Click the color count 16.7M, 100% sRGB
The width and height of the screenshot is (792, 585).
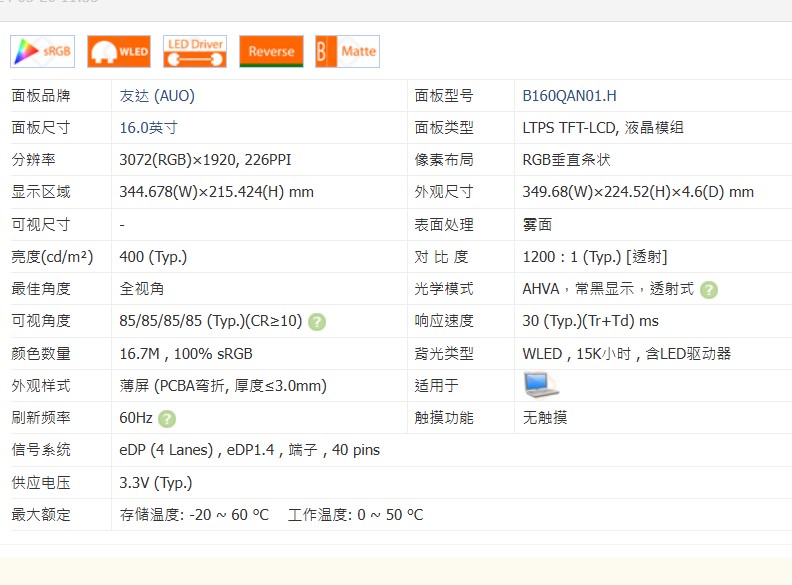(x=186, y=354)
